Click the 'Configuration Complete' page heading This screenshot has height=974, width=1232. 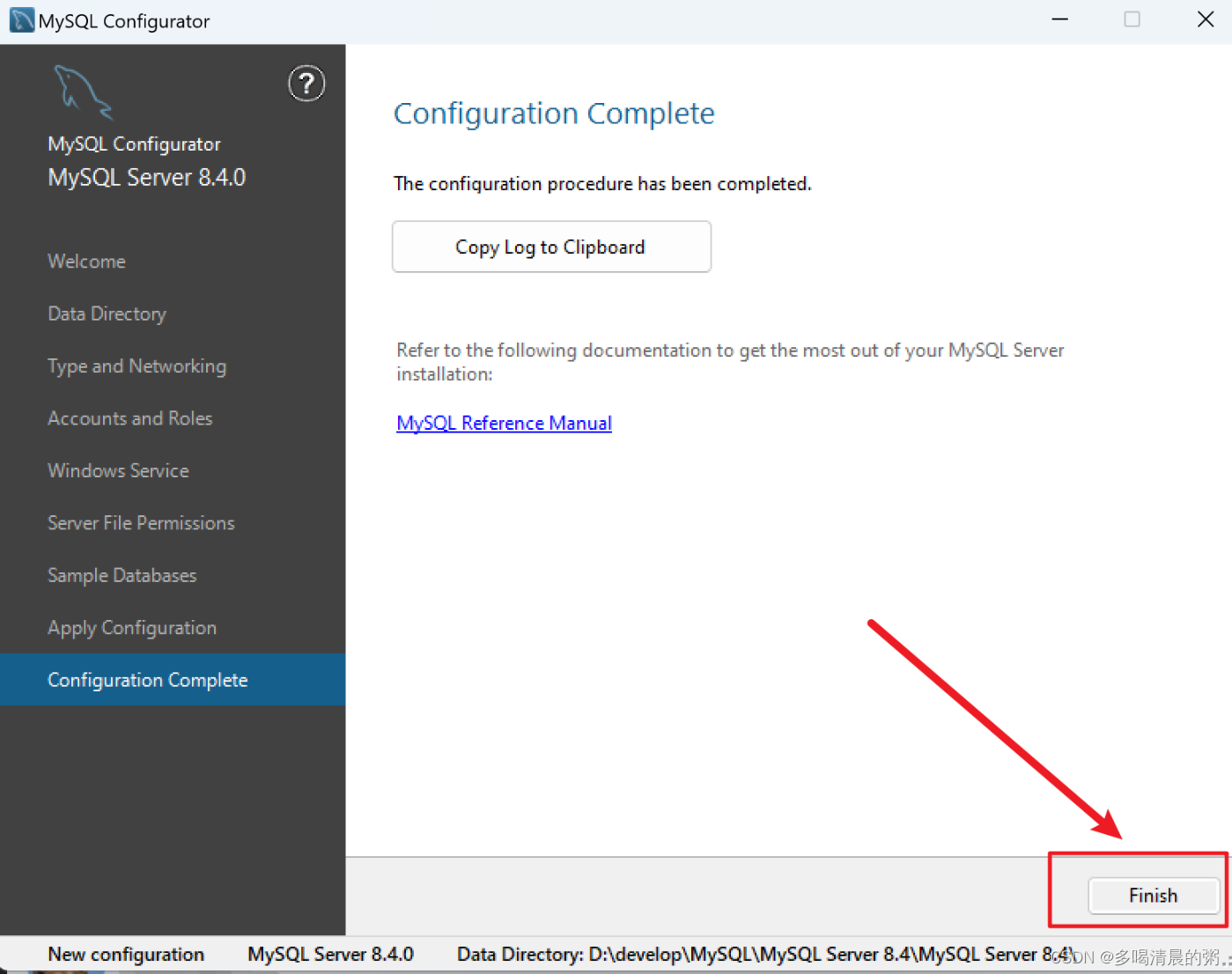click(554, 114)
